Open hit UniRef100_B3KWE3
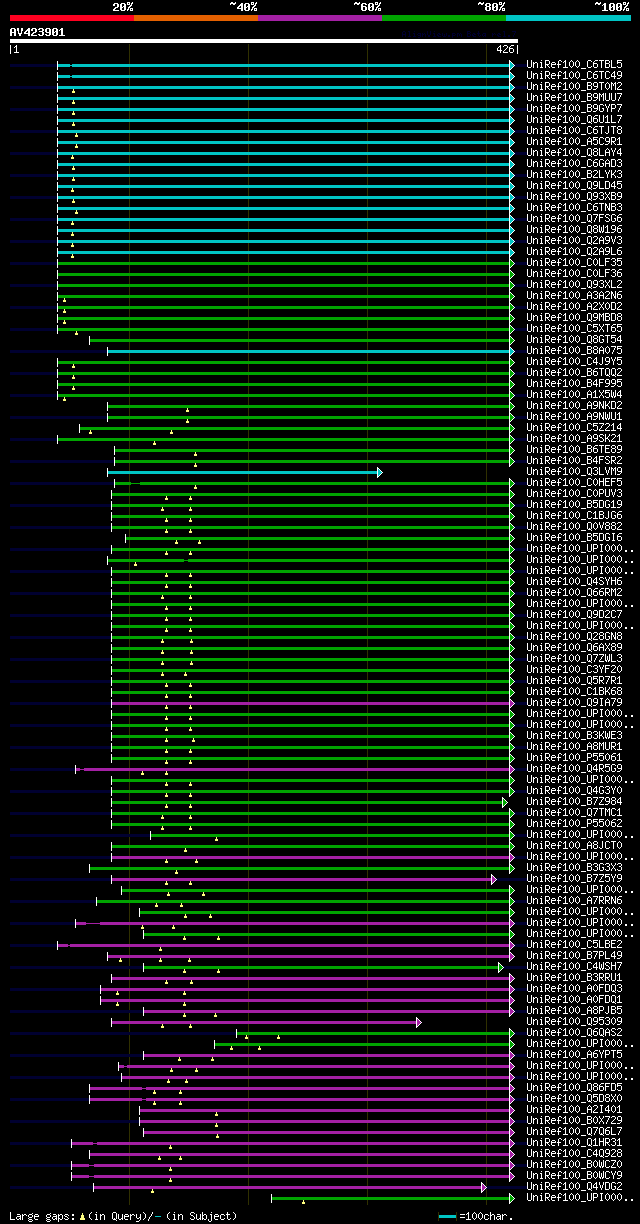This screenshot has width=640, height=1224. tap(575, 736)
